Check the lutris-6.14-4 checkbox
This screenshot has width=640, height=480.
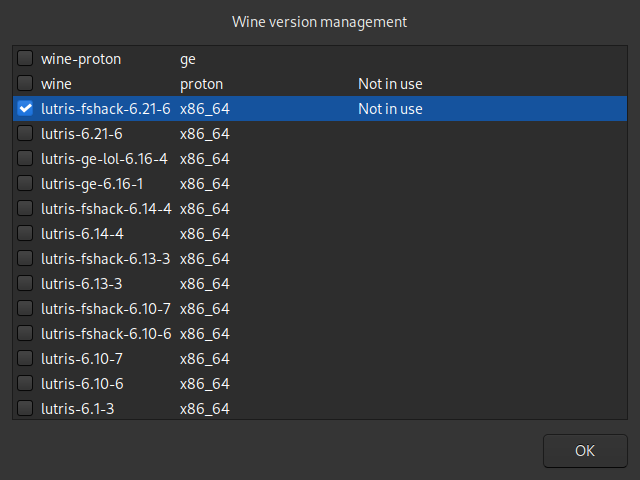25,233
